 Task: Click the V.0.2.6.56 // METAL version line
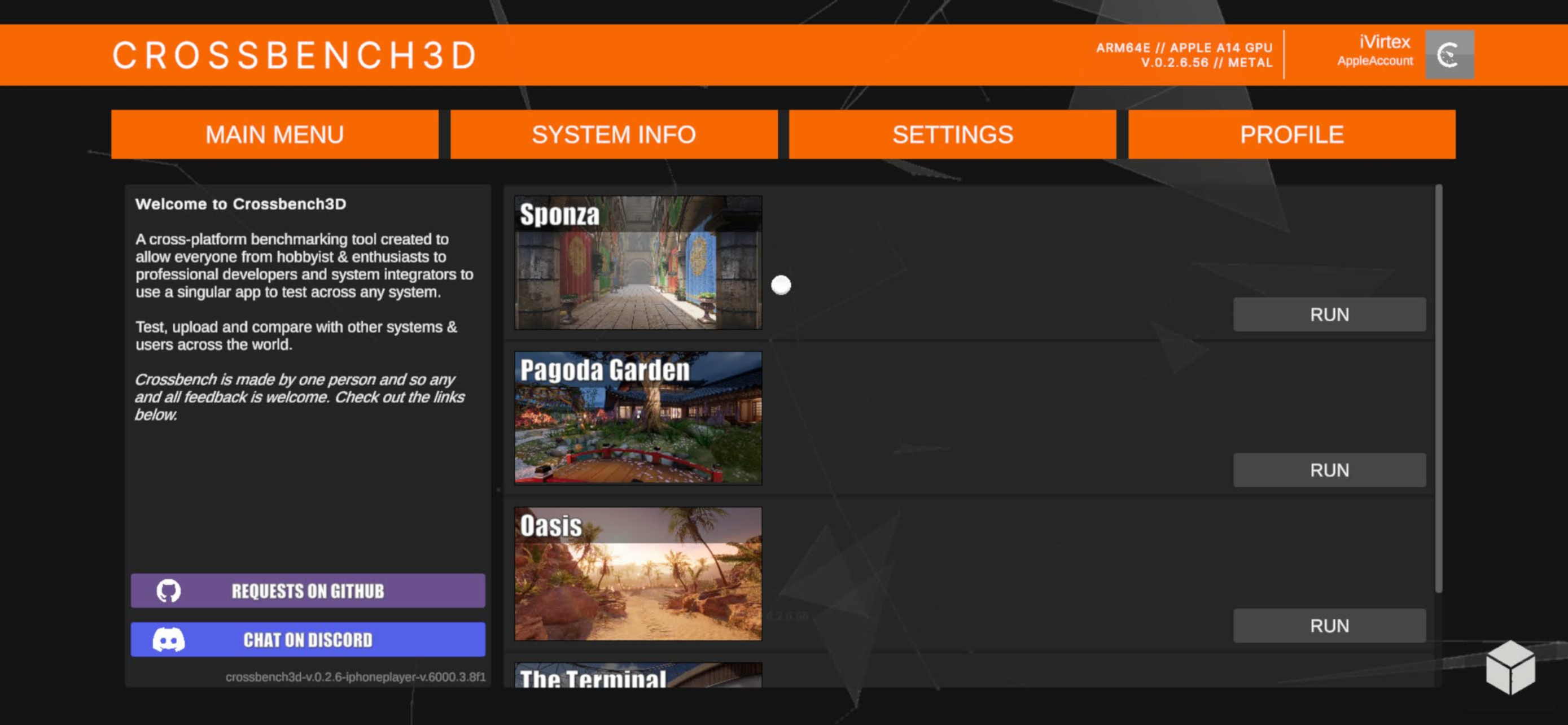[x=1206, y=63]
